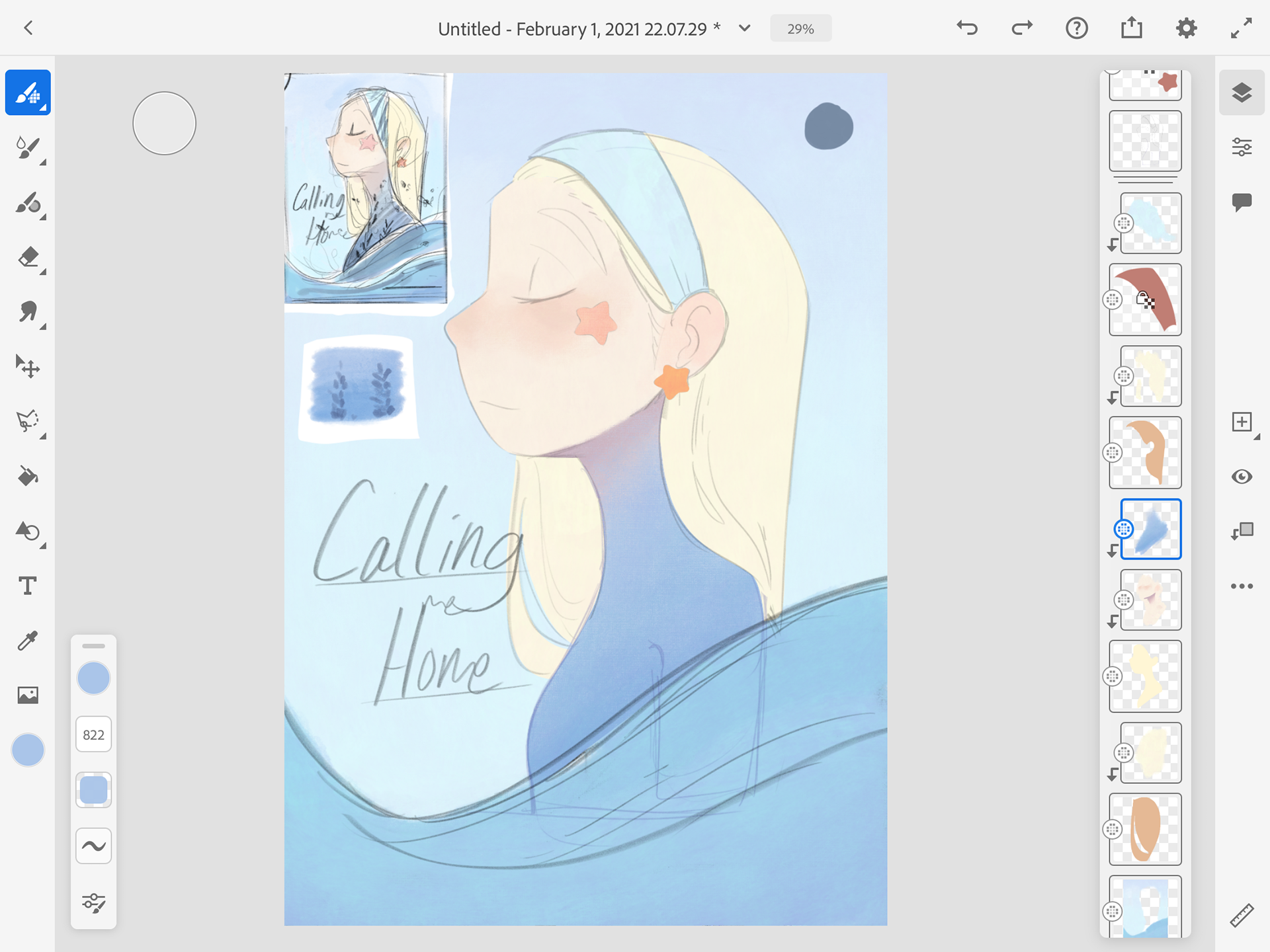Toggle the ruler drawing aid

click(x=1242, y=916)
